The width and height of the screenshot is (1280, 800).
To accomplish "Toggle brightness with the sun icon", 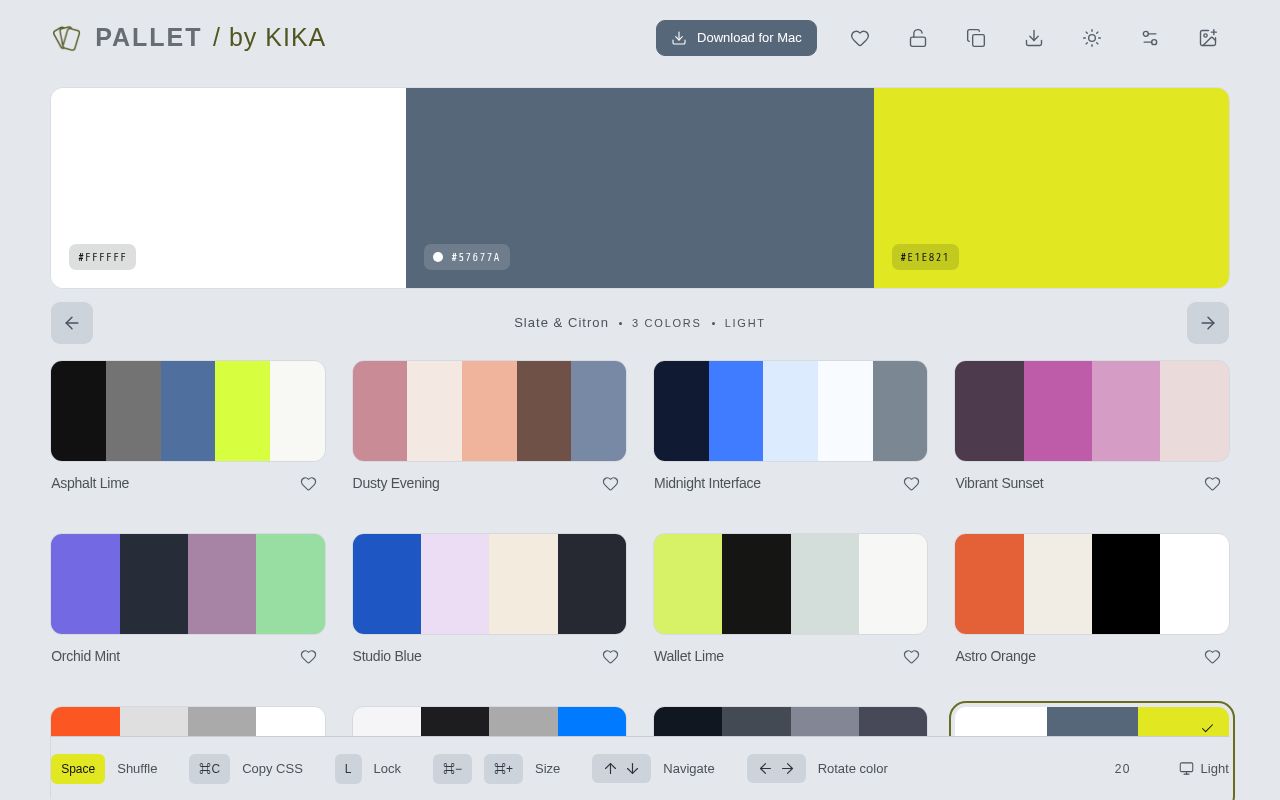I will [1092, 38].
